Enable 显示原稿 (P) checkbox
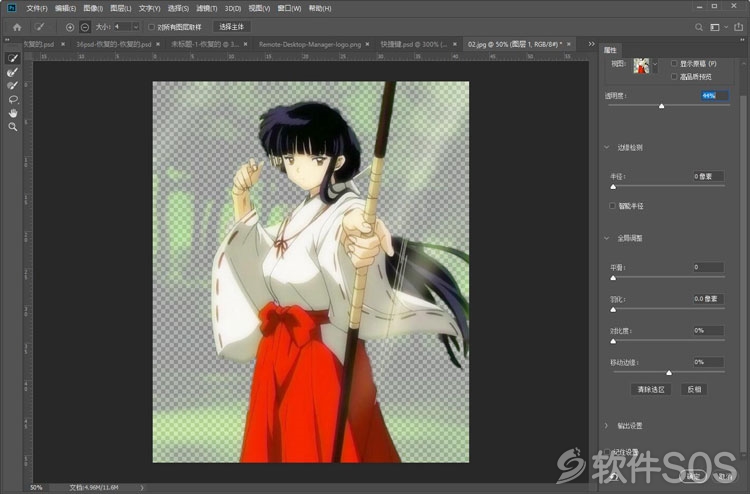750x494 pixels. [x=674, y=64]
